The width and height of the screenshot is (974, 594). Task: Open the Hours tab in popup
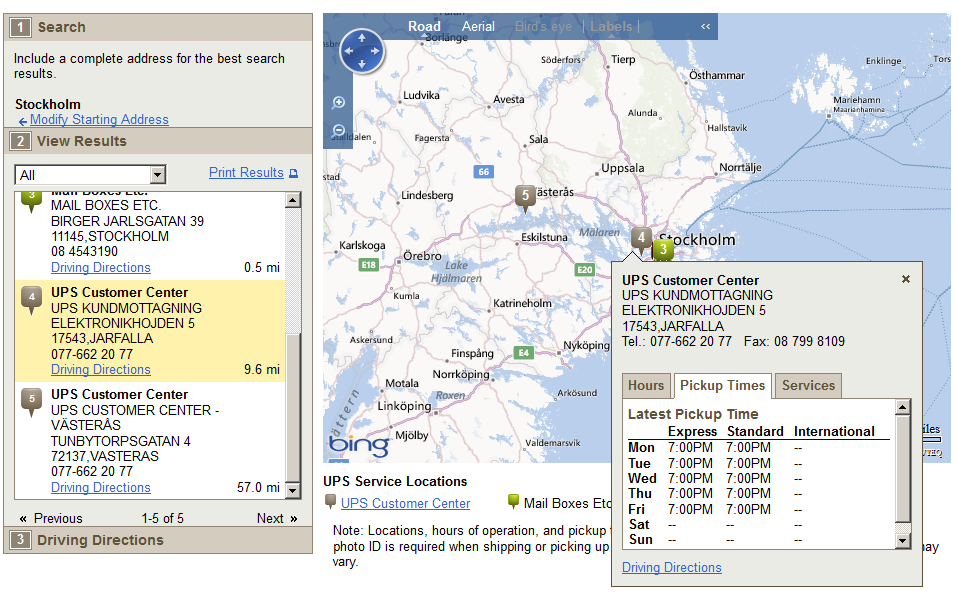(646, 386)
